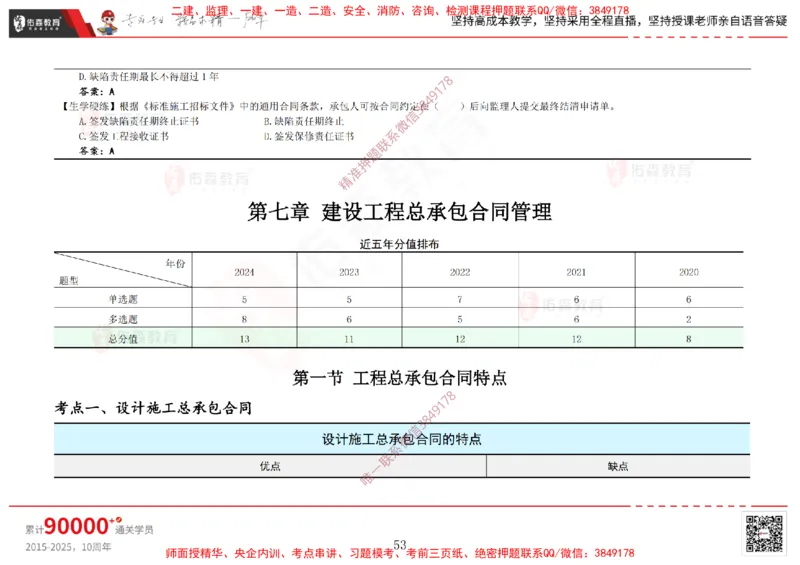Click the 缺点 column header

coord(618,466)
